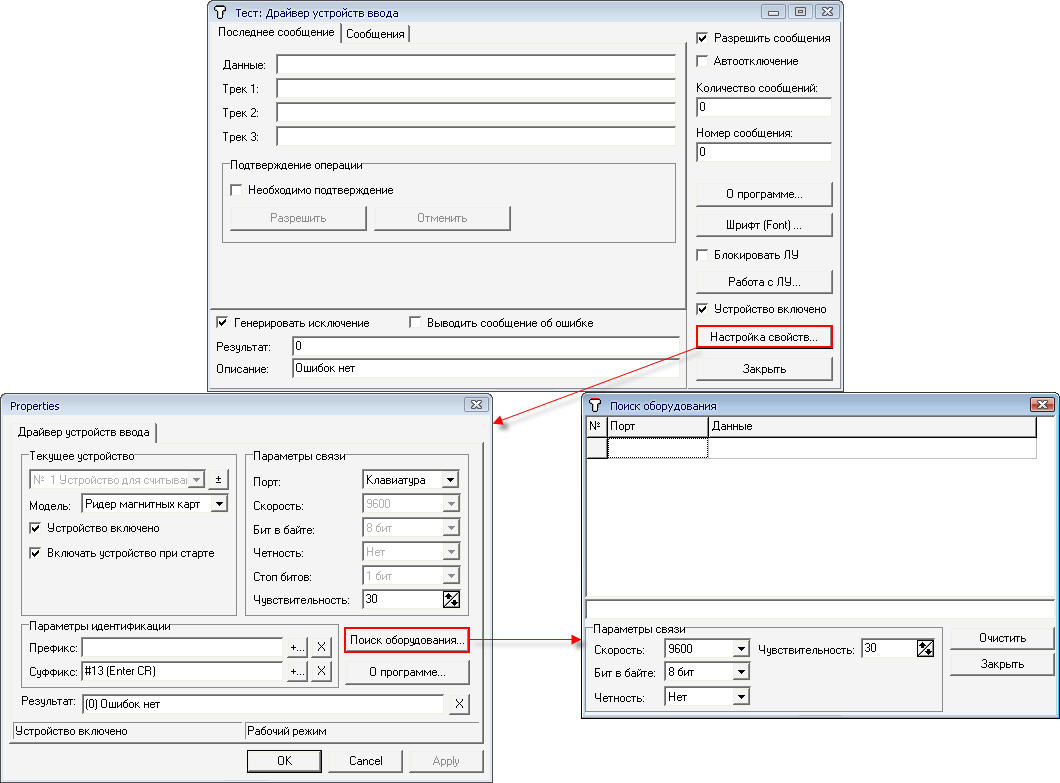Click Чувствительность spinner icon in Properties dialog
The image size is (1060, 783).
451,599
